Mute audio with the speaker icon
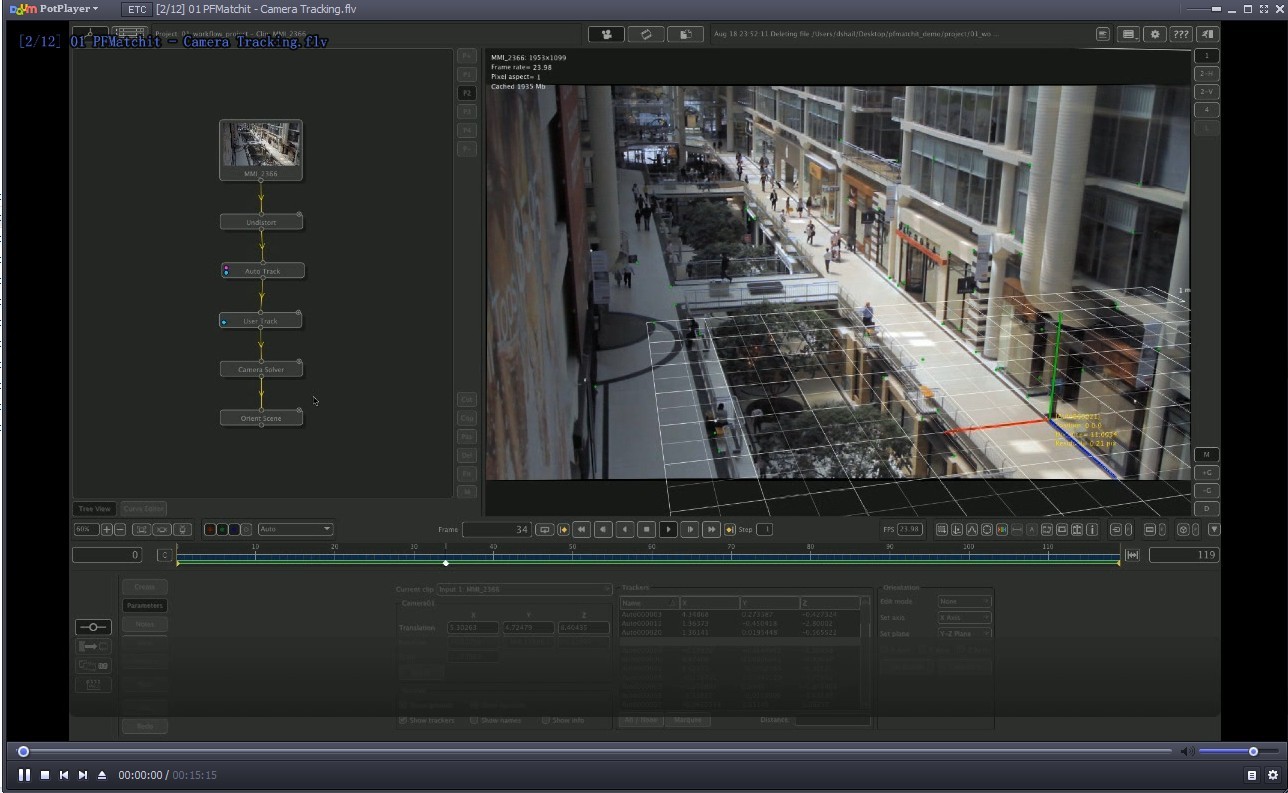The image size is (1288, 793). 1186,751
